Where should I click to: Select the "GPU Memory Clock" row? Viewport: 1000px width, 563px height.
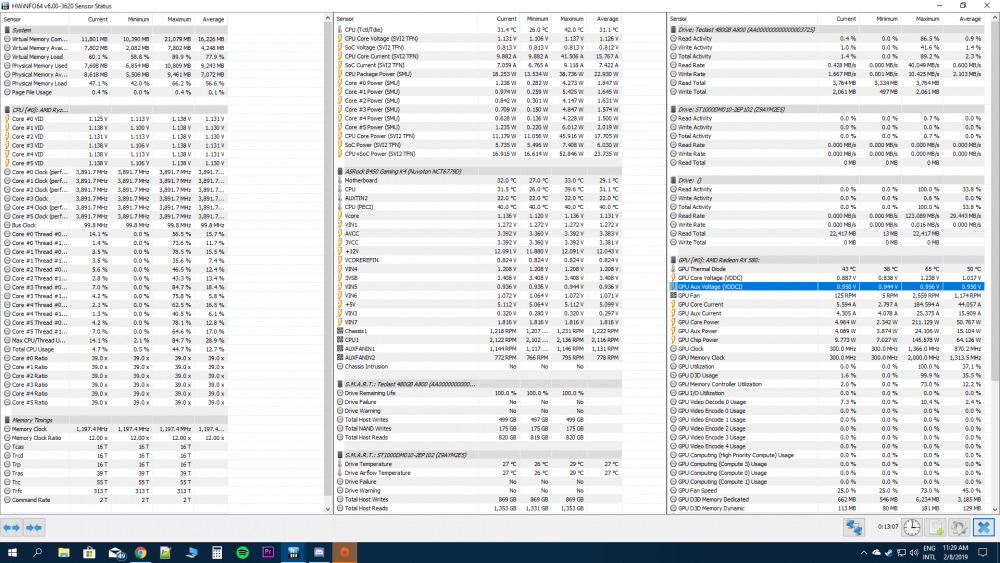(x=827, y=358)
